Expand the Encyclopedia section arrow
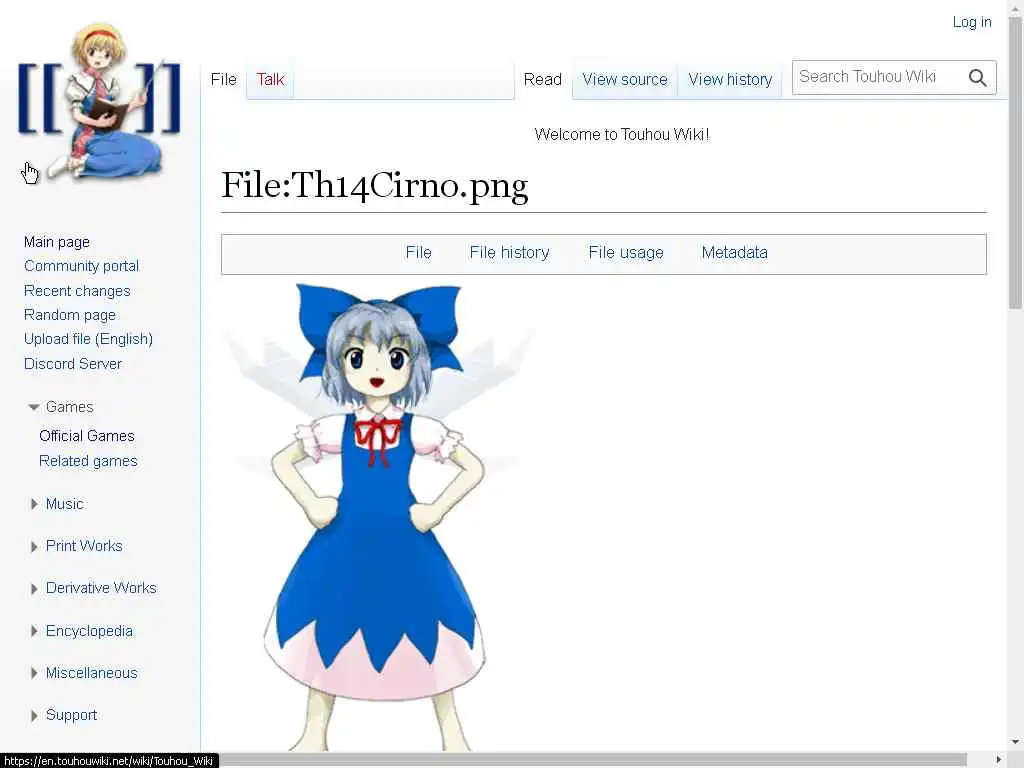 point(34,631)
